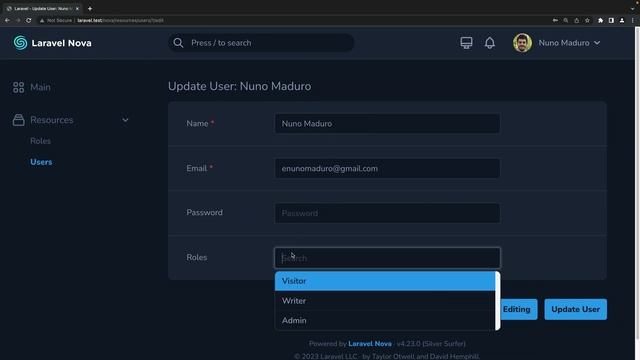Click the Update User button
Image resolution: width=640 pixels, height=360 pixels.
(576, 309)
